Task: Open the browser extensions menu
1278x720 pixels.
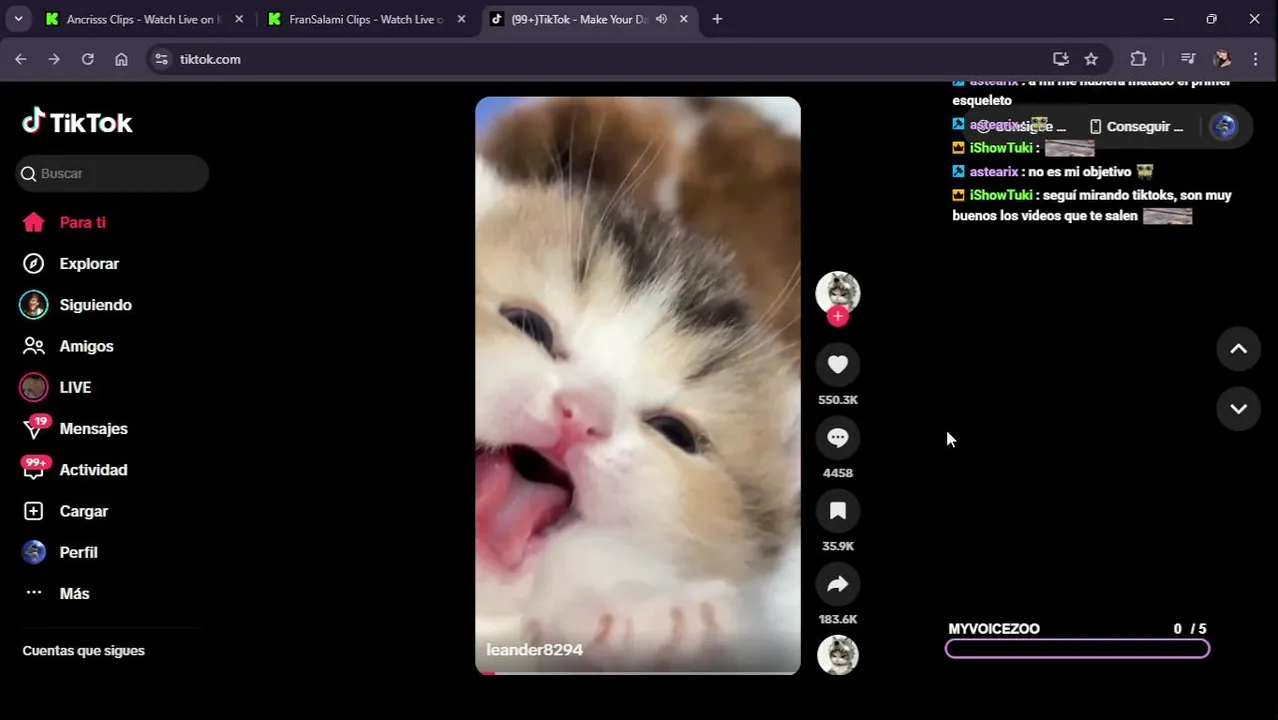Action: [x=1138, y=59]
